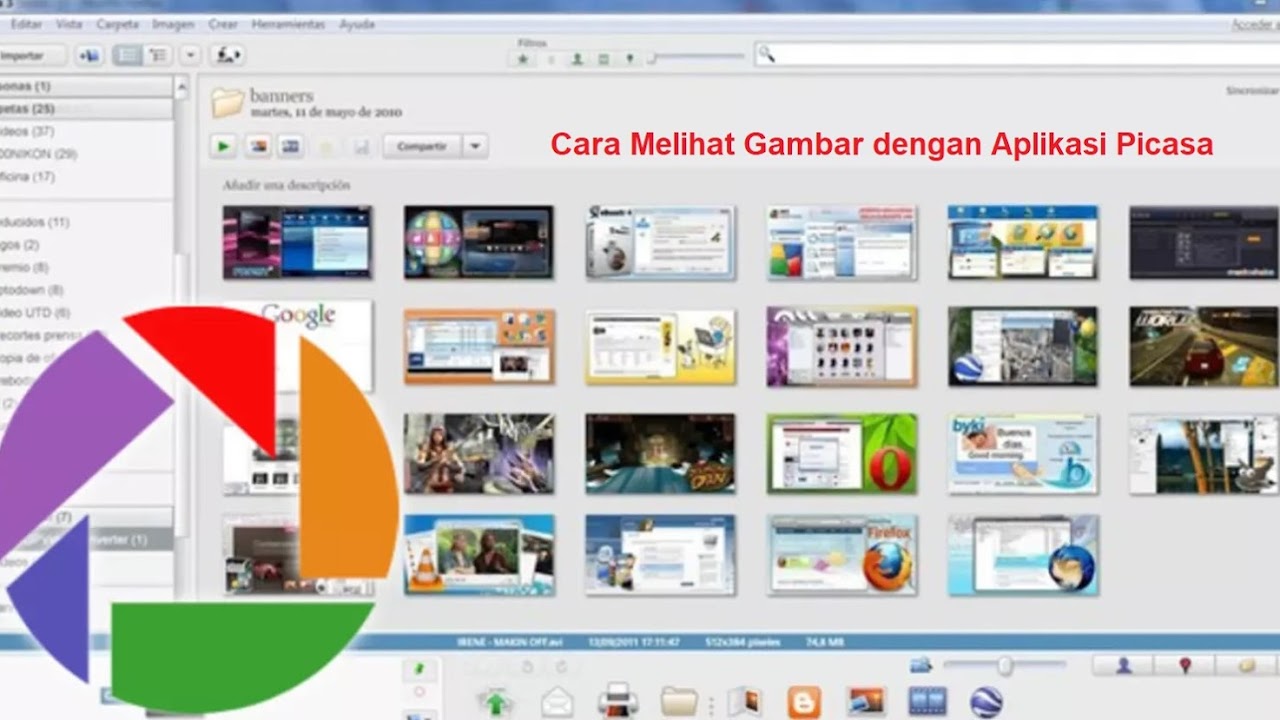
Task: Click the magnifier icon in search box
Action: (x=766, y=54)
